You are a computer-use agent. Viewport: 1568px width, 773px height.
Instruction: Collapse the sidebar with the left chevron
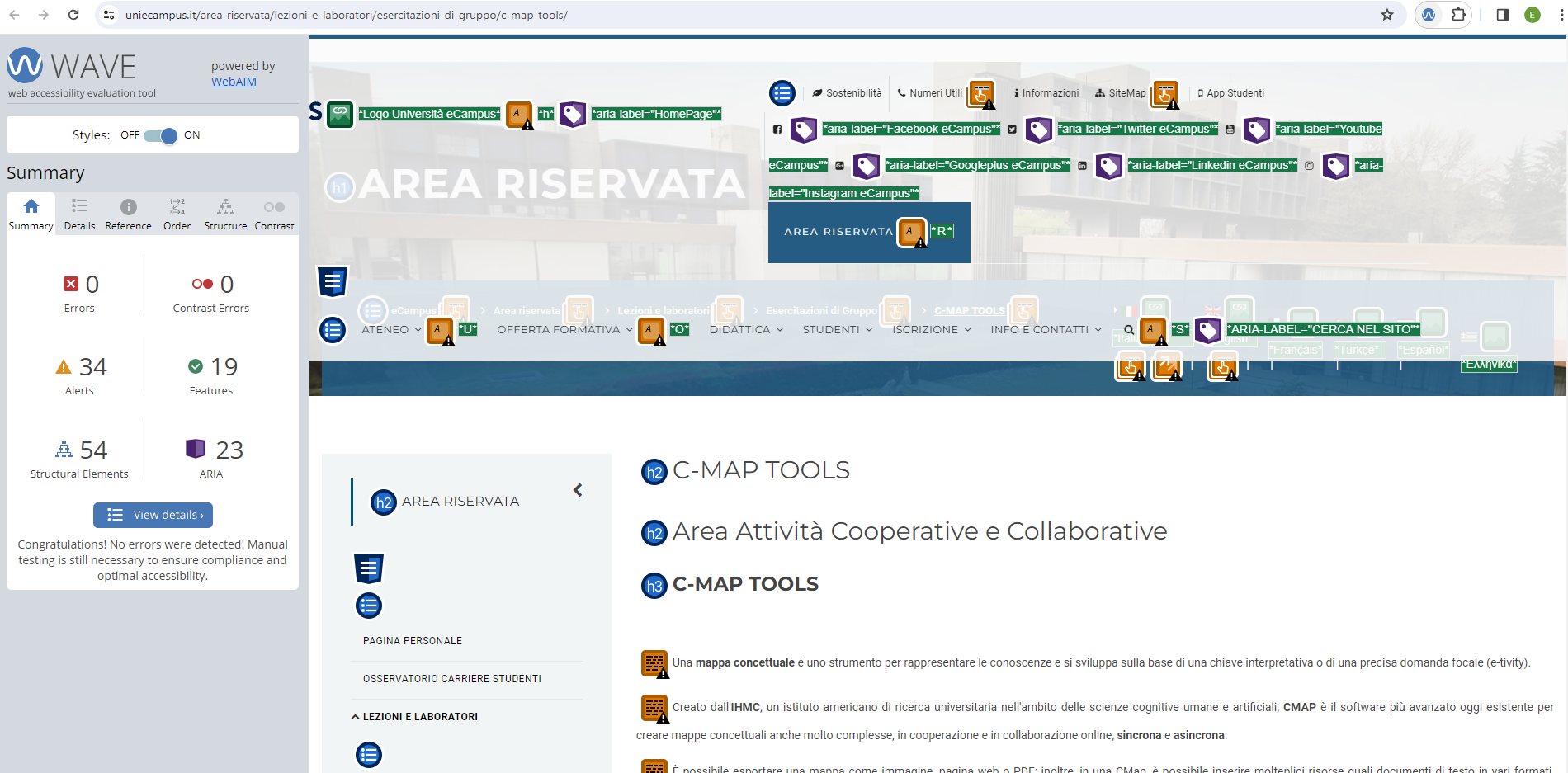[578, 491]
